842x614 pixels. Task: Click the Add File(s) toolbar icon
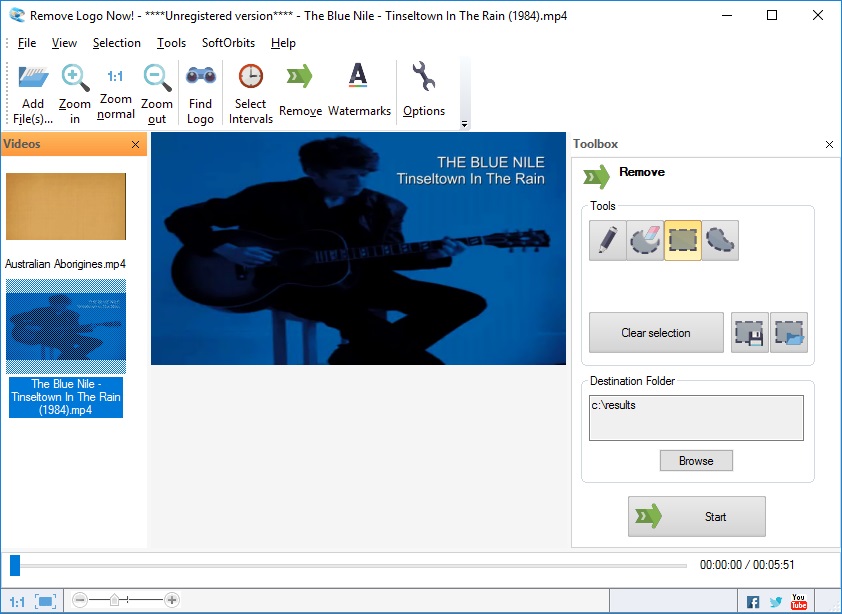tap(33, 77)
